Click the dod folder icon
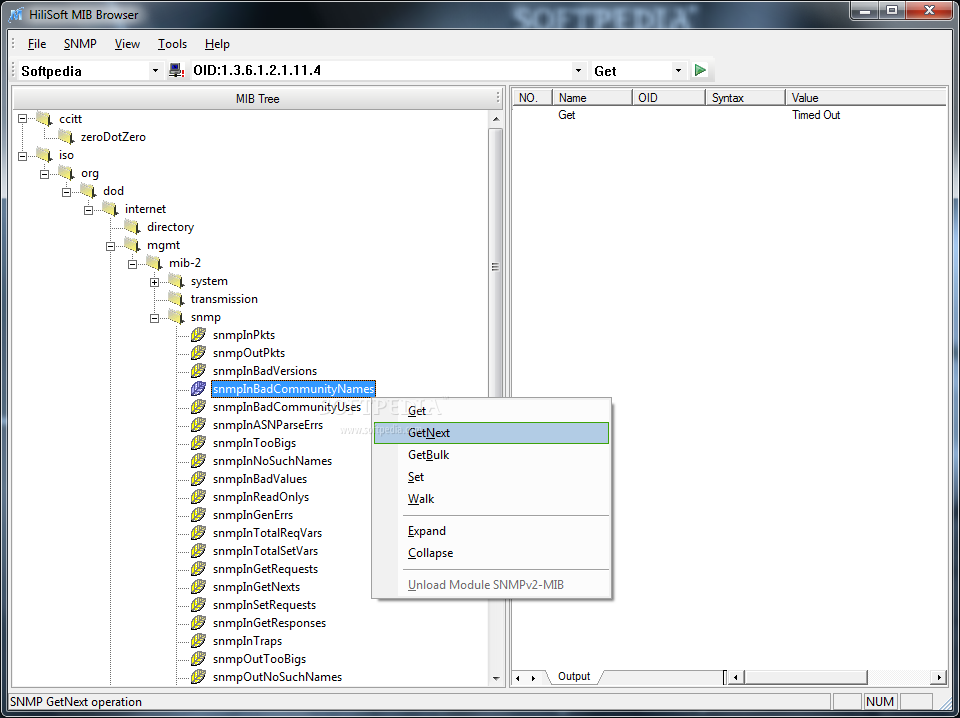This screenshot has width=960, height=718. (88, 190)
